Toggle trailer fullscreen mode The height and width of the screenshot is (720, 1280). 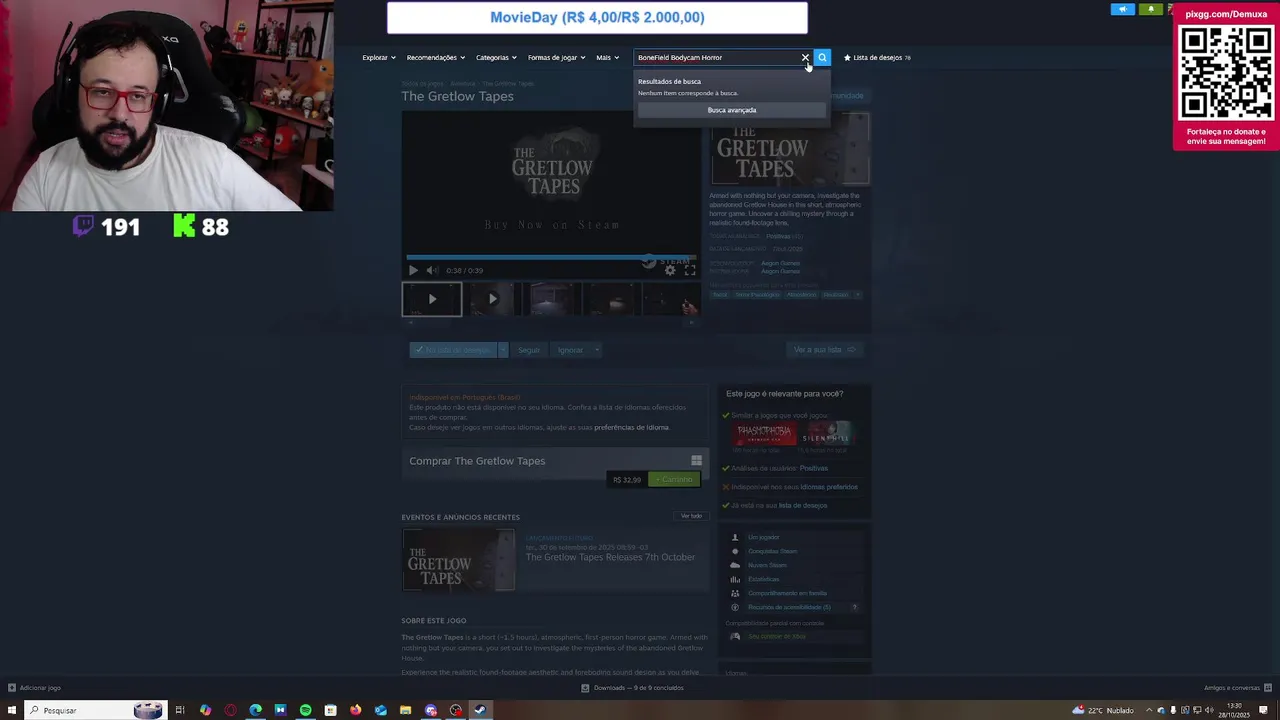(690, 270)
